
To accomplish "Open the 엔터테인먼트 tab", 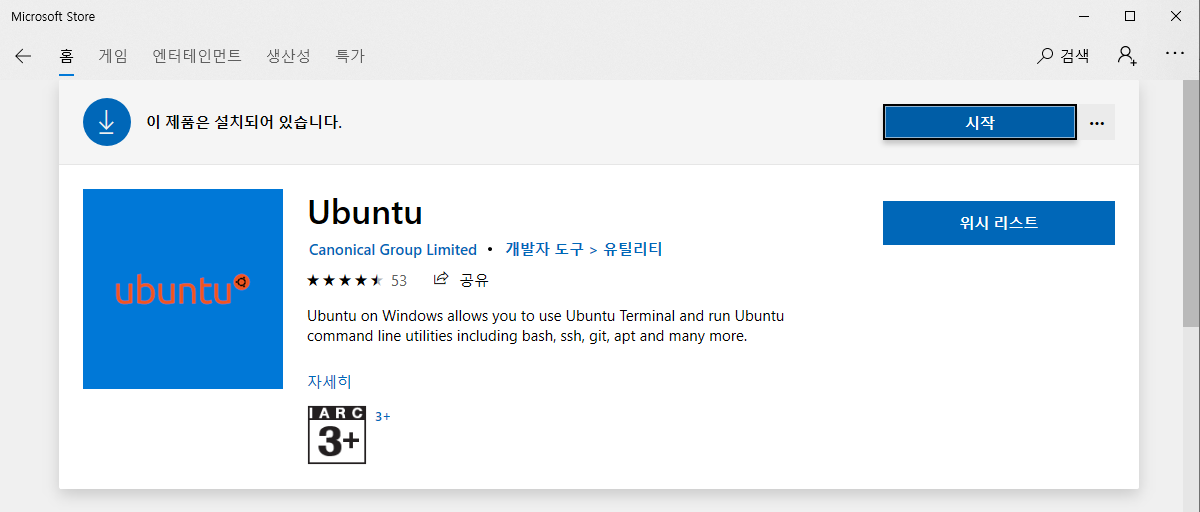I will point(197,56).
